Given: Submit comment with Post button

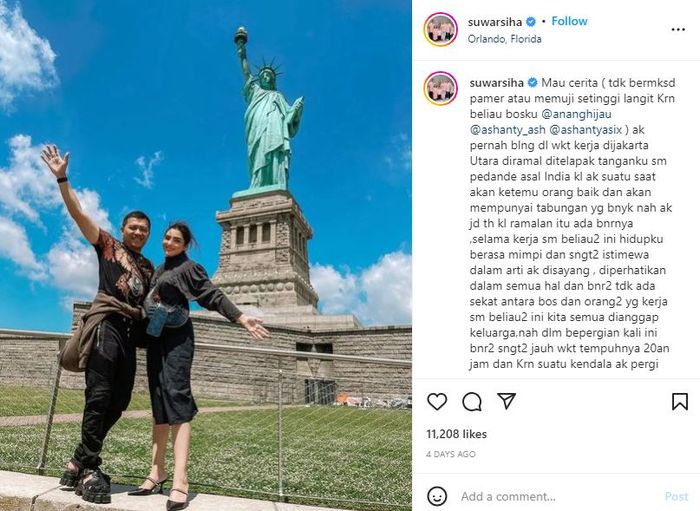Looking at the screenshot, I should (x=676, y=496).
